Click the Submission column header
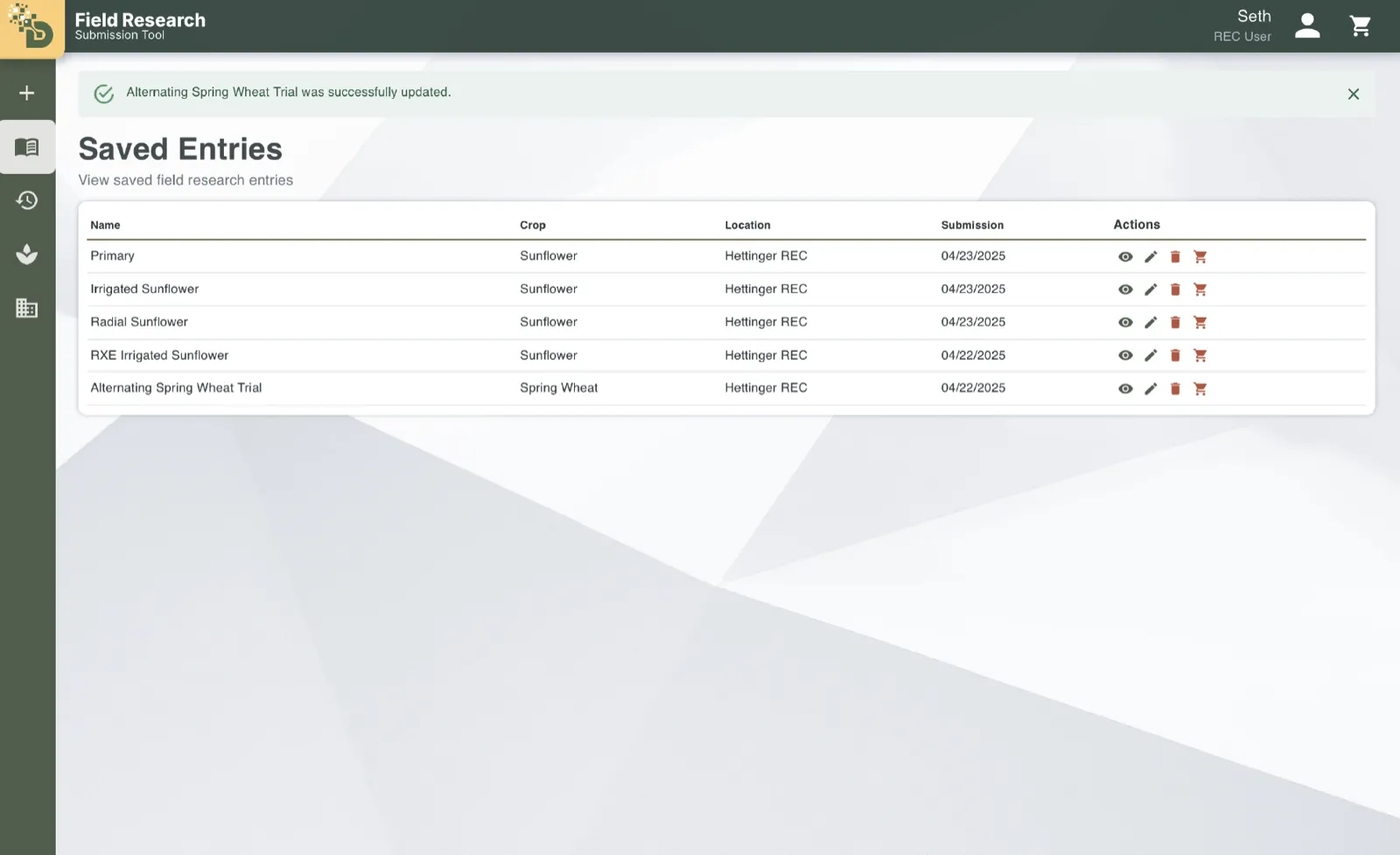1400x855 pixels. [972, 225]
